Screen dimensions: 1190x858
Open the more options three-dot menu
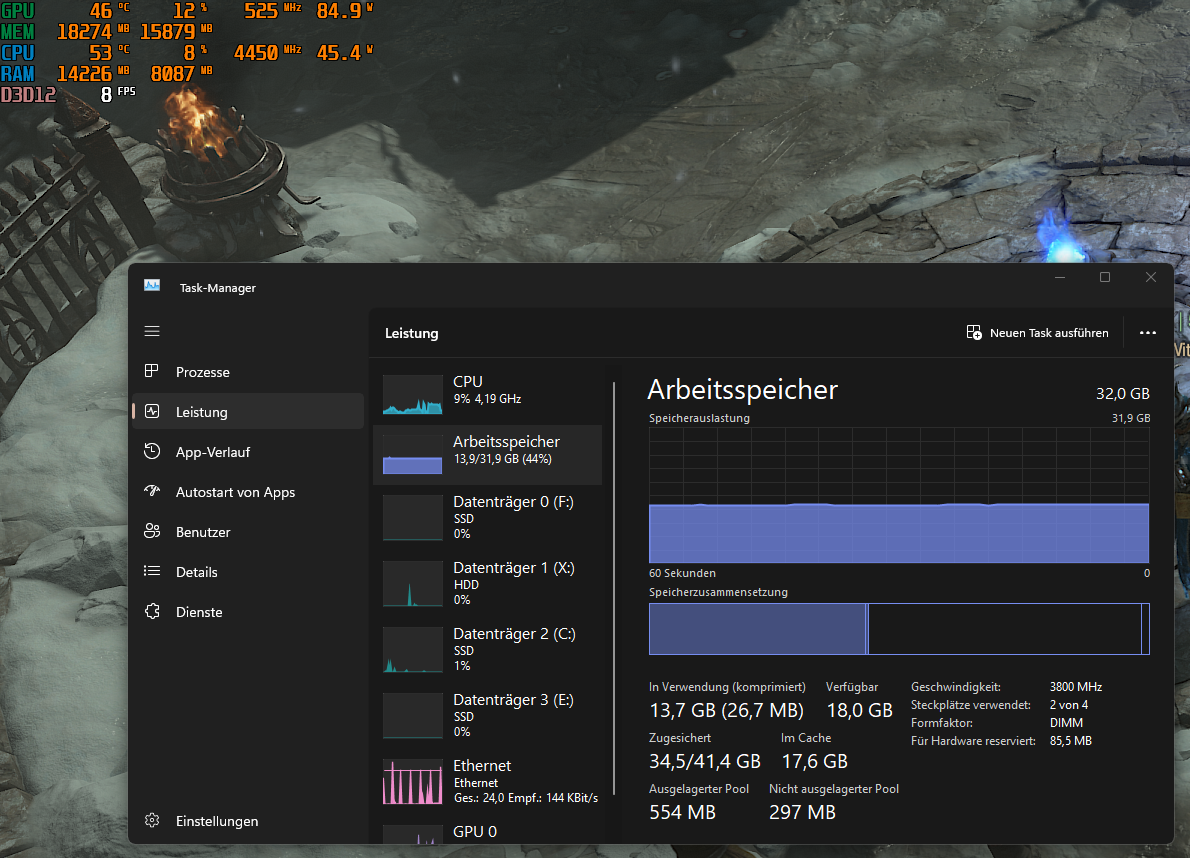point(1148,332)
